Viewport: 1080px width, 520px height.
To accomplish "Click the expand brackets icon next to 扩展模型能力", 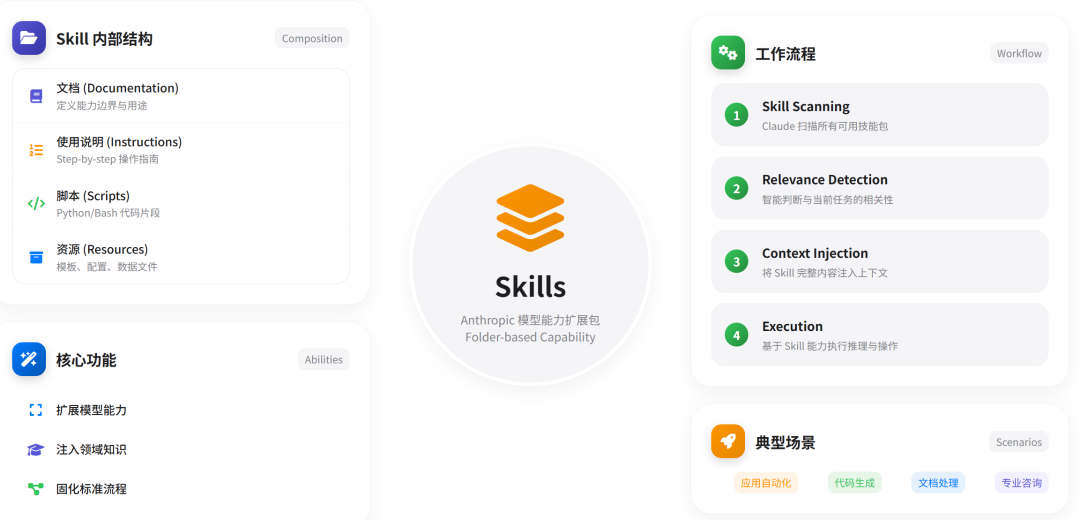I will point(36,410).
